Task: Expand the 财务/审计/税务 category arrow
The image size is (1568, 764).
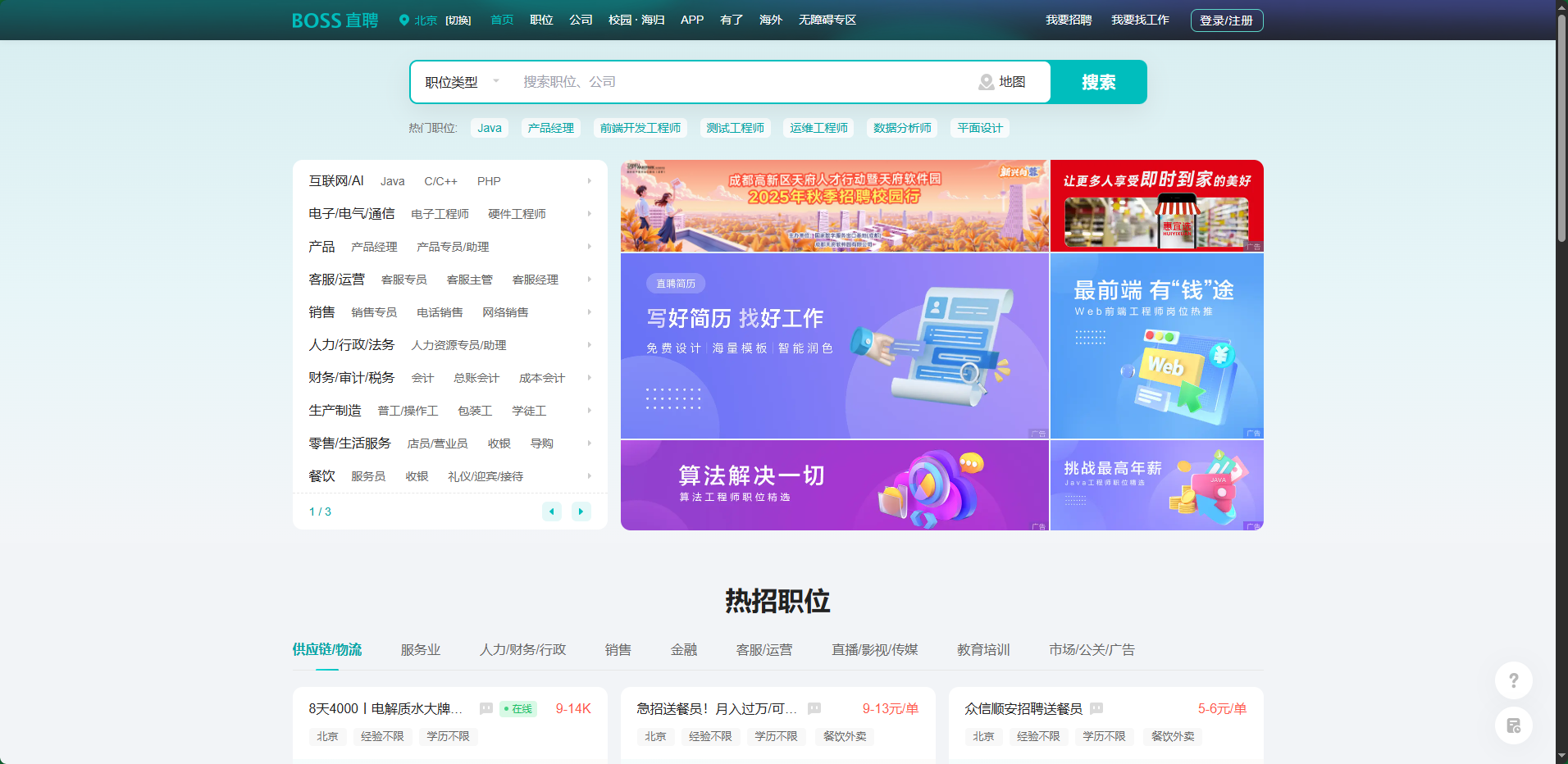Action: click(589, 378)
